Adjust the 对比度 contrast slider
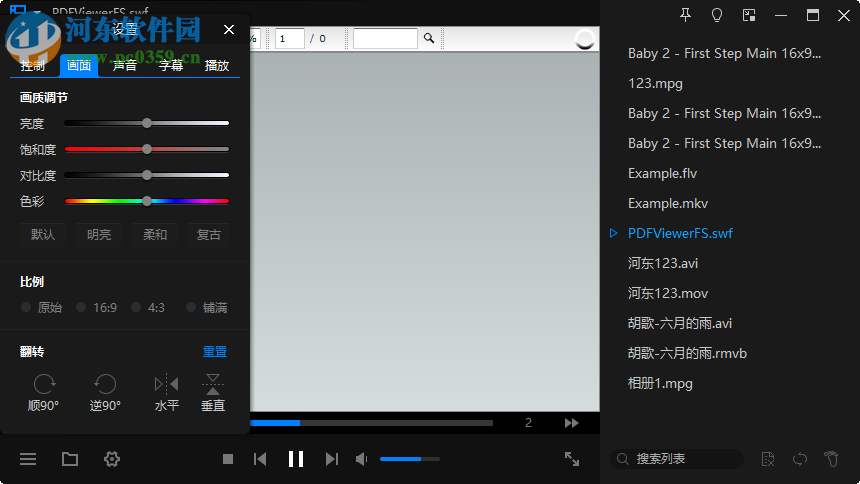This screenshot has width=860, height=484. pyautogui.click(x=146, y=176)
